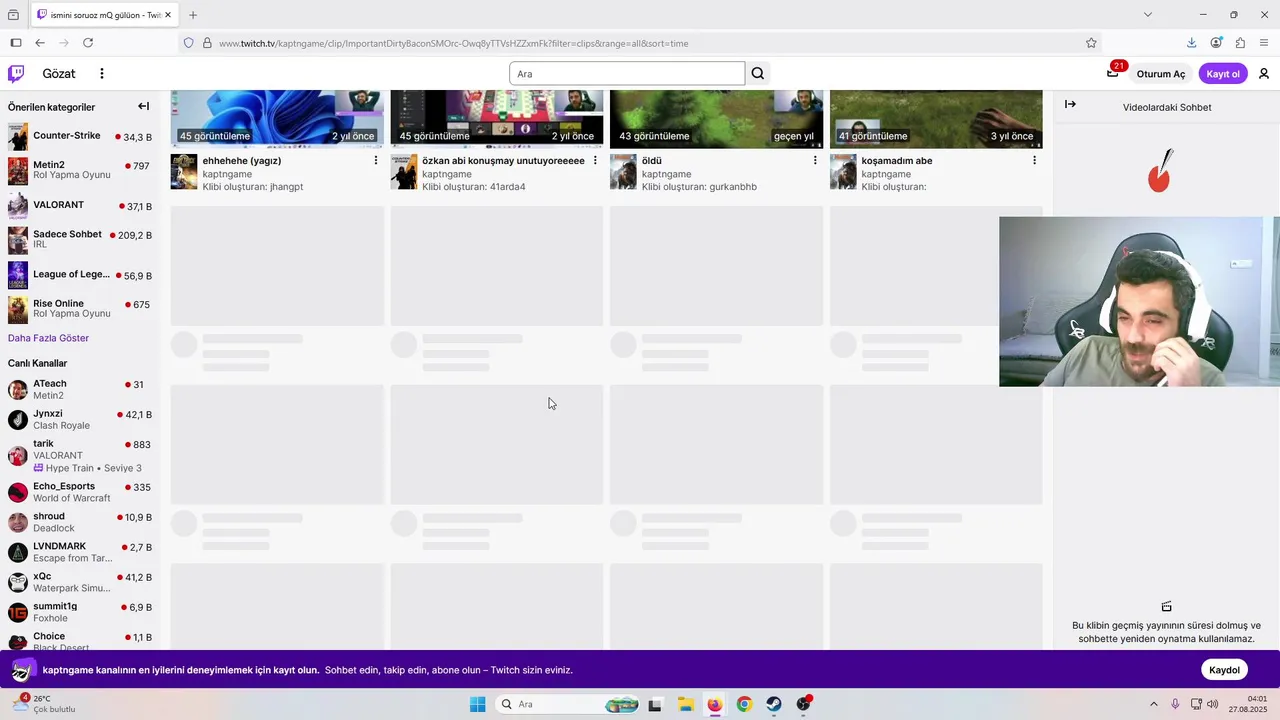This screenshot has height=720, width=1280.
Task: Open the three-dot menu next to Gözat
Action: click(101, 73)
